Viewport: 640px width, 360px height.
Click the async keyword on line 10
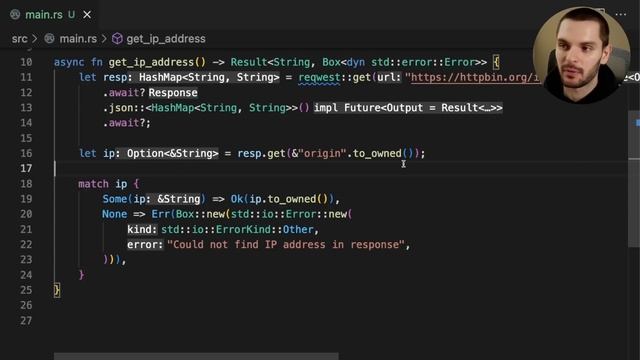[x=69, y=62]
